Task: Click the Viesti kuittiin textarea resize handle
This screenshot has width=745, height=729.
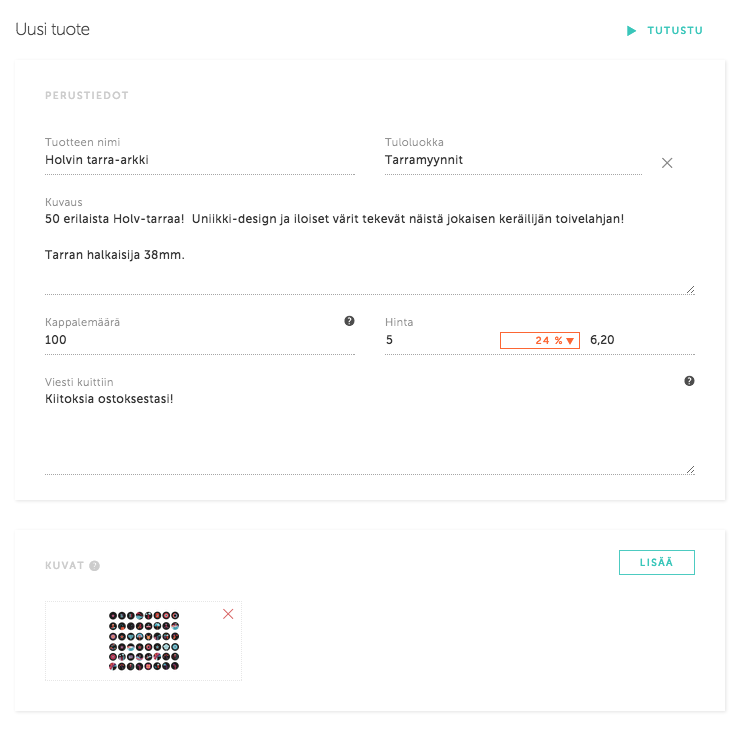Action: [x=690, y=470]
